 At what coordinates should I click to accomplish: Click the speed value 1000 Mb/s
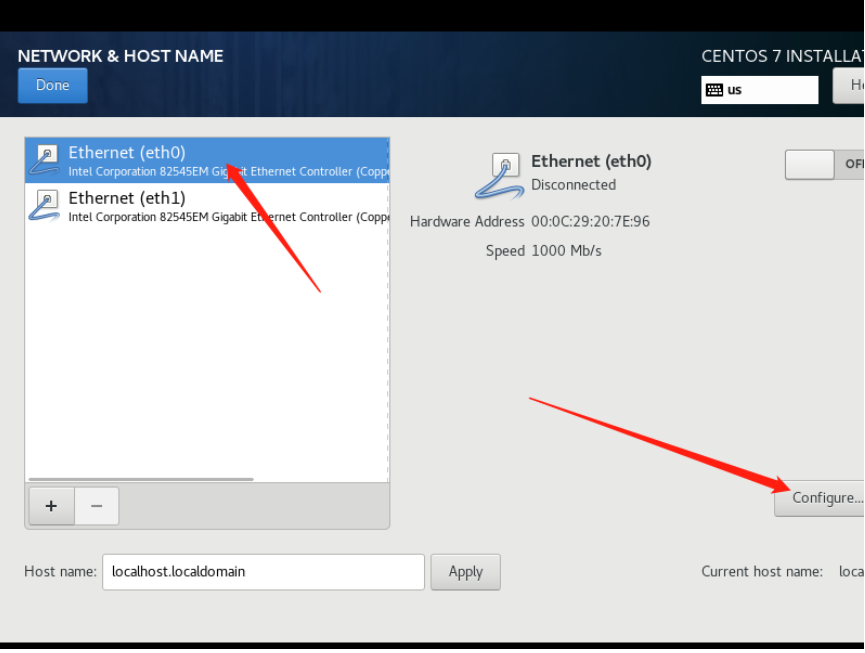(566, 251)
